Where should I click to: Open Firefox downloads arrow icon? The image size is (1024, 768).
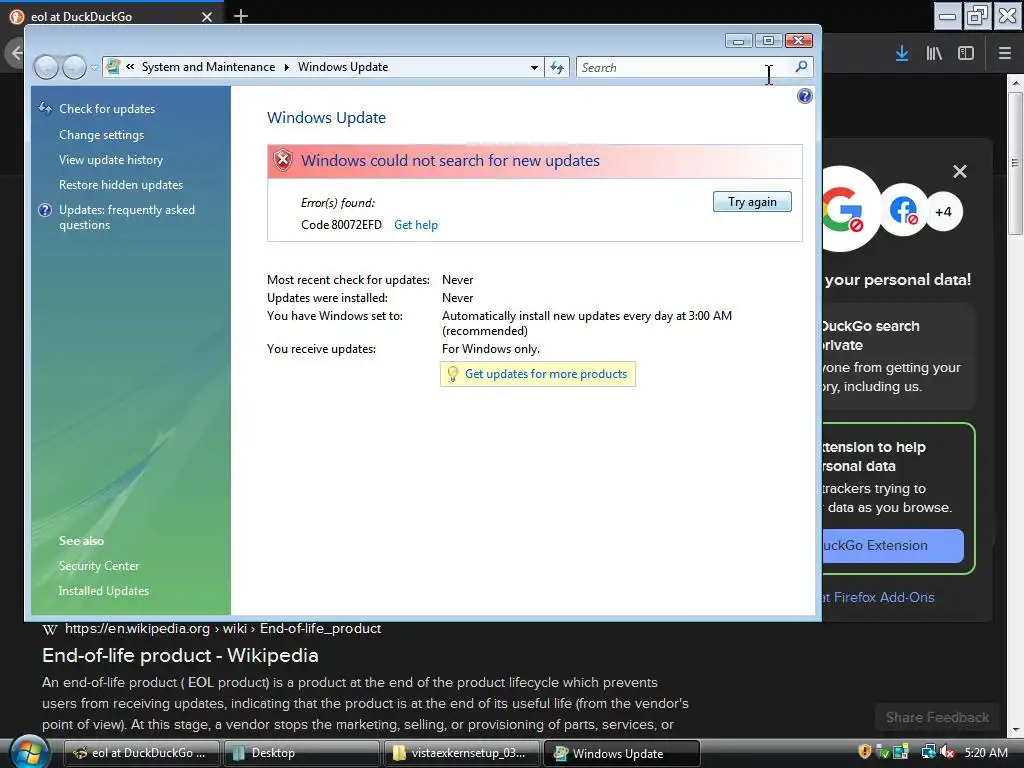point(902,54)
